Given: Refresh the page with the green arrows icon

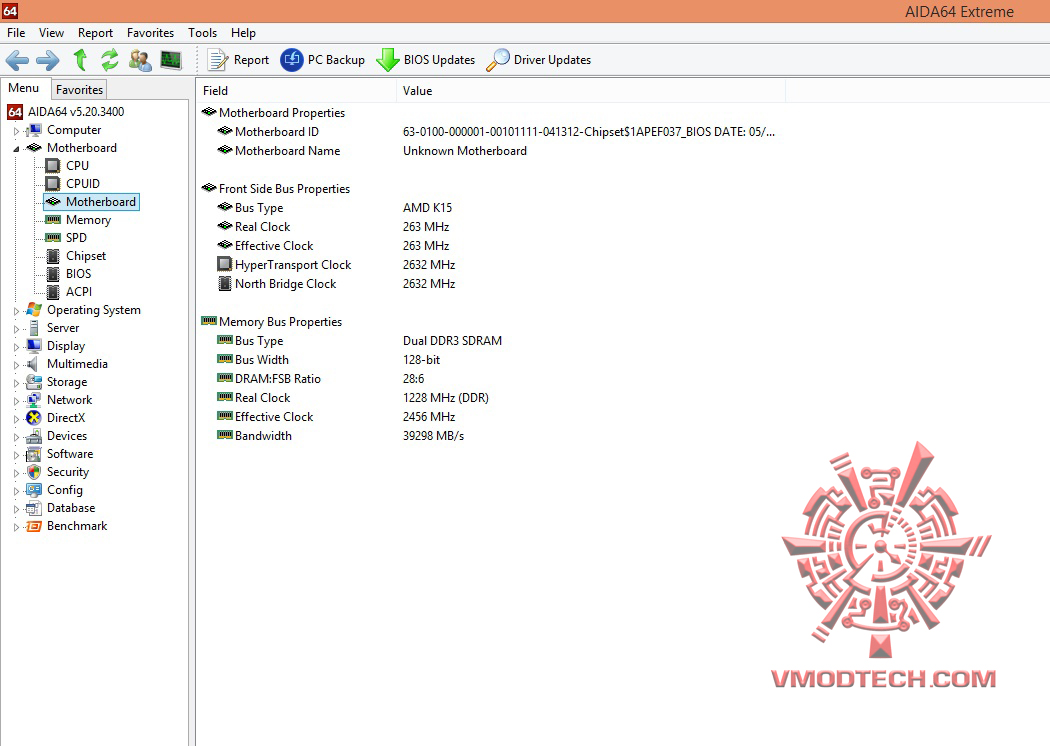Looking at the screenshot, I should click(x=110, y=60).
